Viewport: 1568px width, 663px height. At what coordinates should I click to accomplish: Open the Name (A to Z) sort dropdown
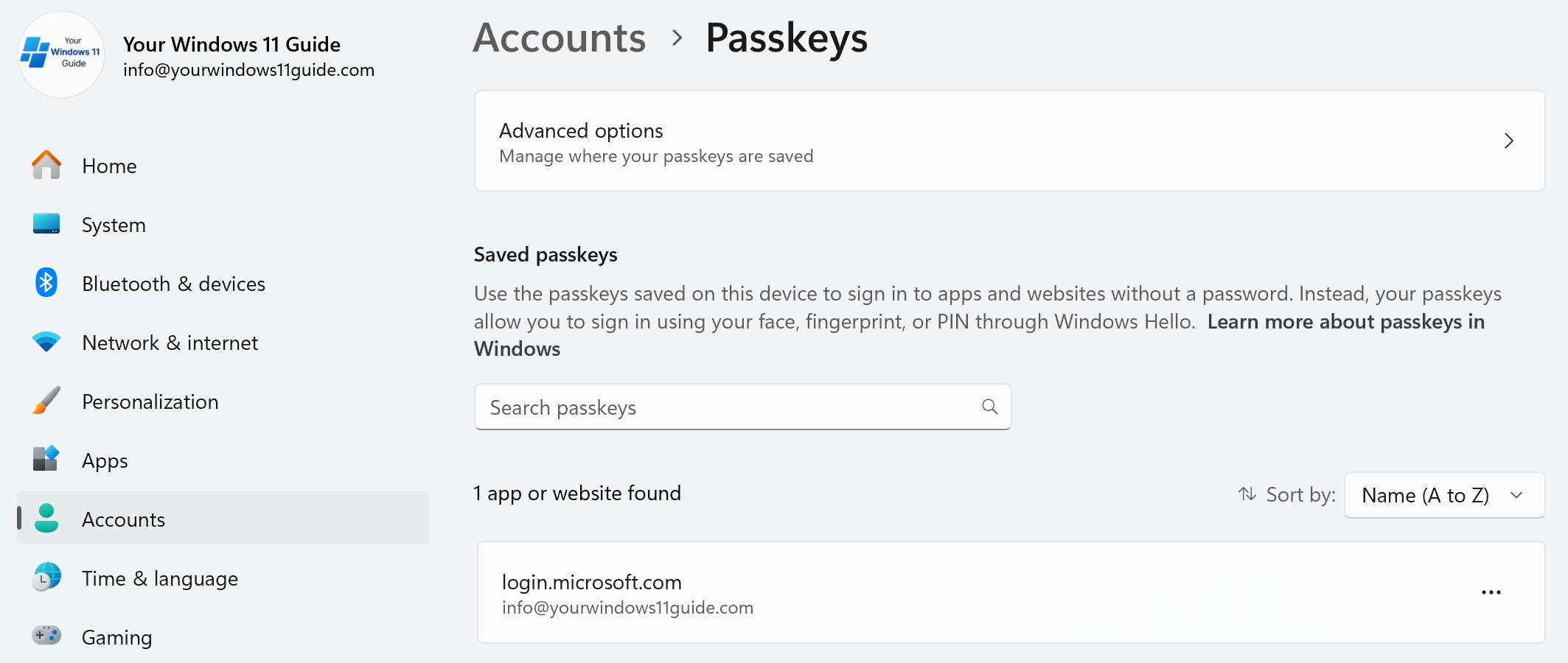click(1443, 495)
